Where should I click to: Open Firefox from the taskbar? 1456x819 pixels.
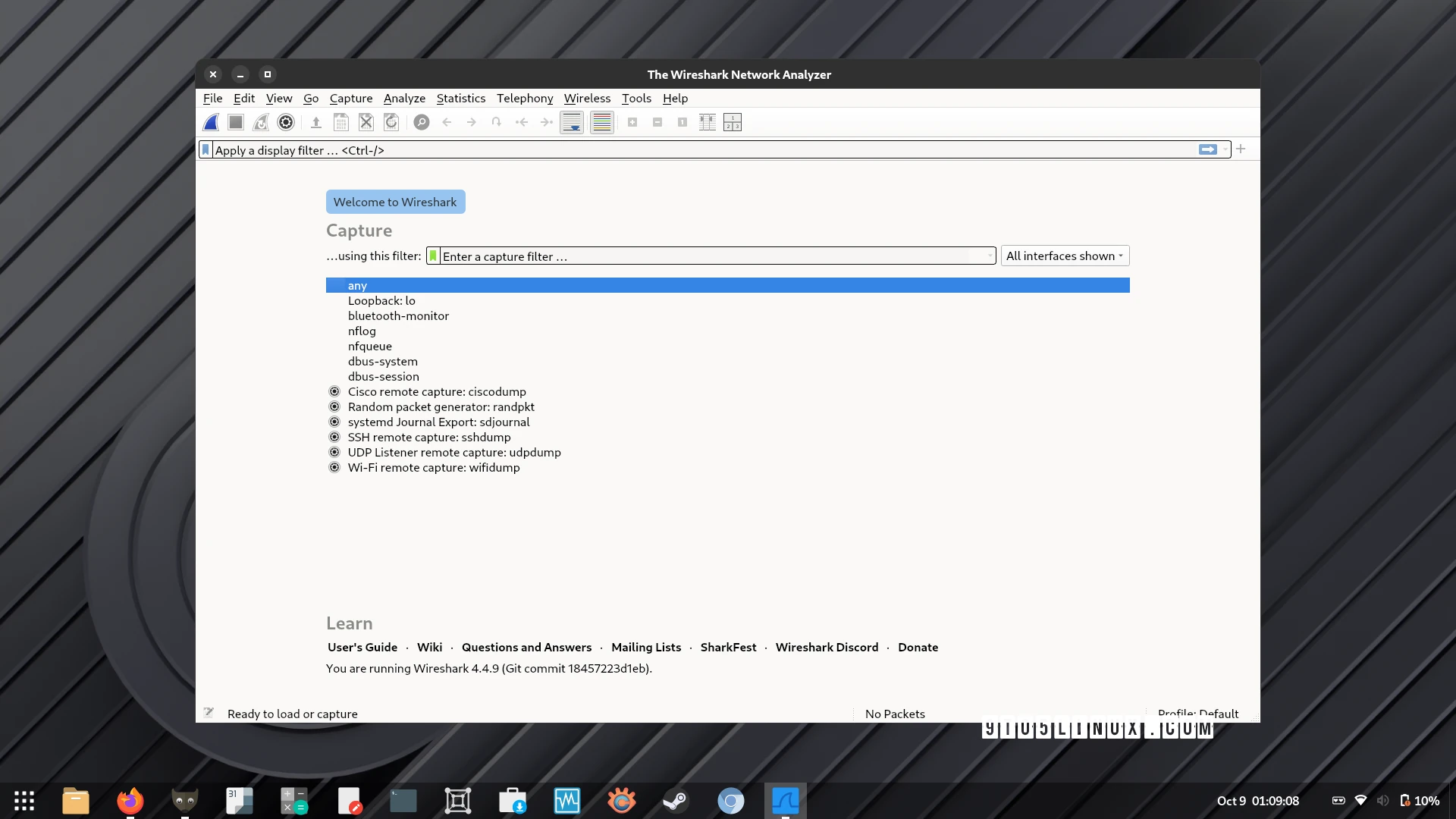click(130, 801)
